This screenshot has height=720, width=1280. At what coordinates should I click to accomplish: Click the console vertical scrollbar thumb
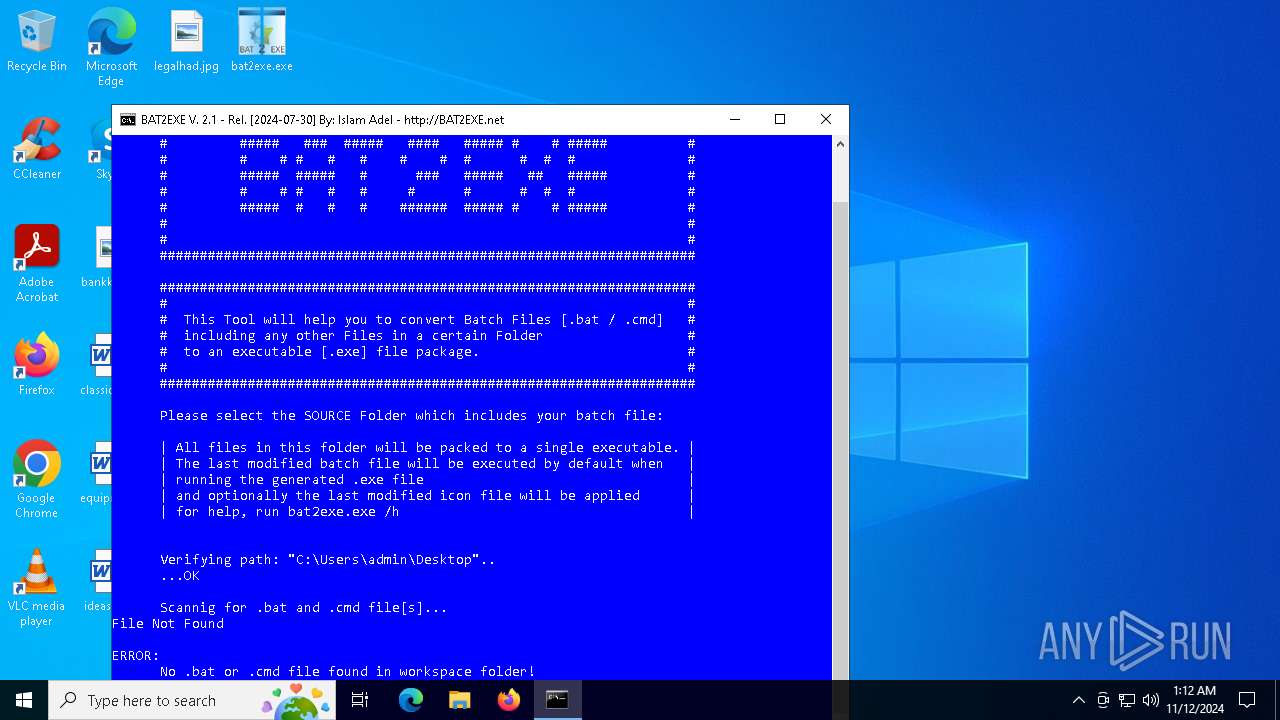[x=840, y=440]
